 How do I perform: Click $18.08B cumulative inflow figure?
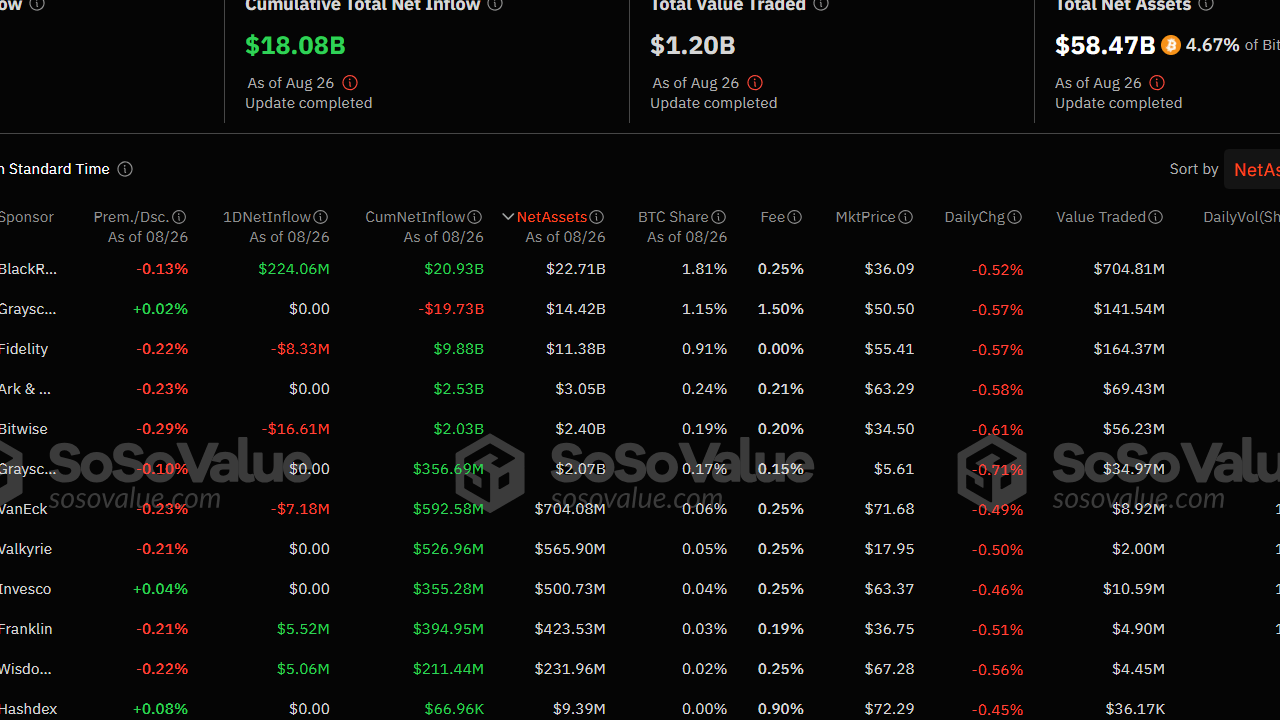point(295,45)
